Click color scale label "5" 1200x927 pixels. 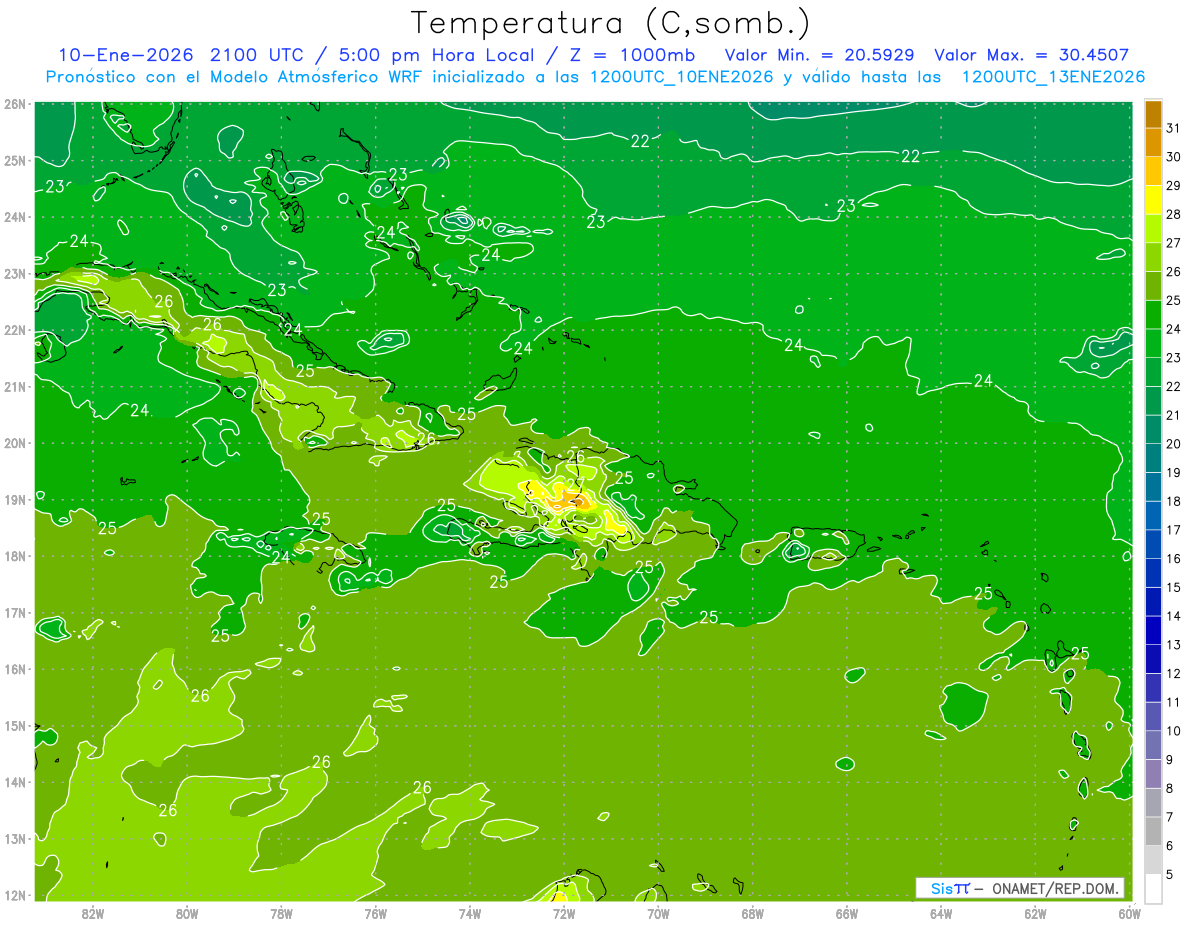pos(1169,874)
